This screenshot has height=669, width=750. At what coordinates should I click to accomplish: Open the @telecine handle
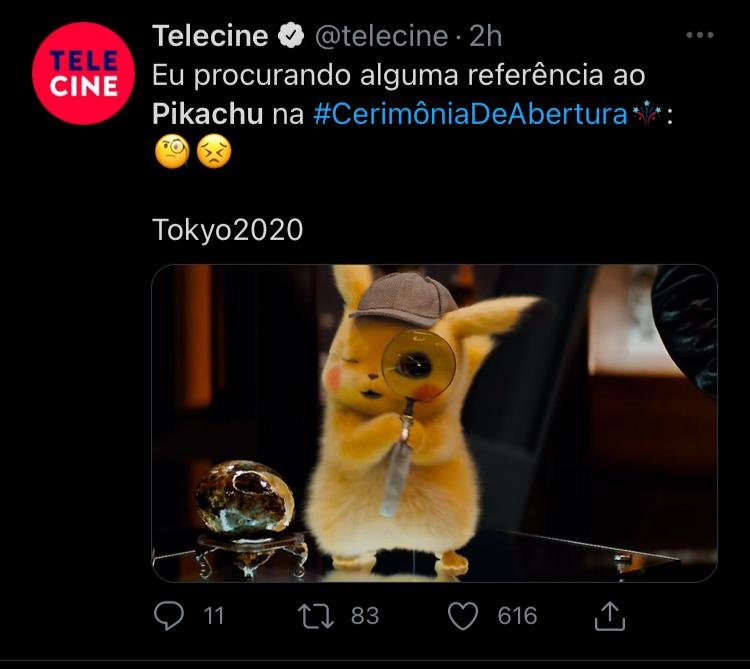(x=381, y=36)
